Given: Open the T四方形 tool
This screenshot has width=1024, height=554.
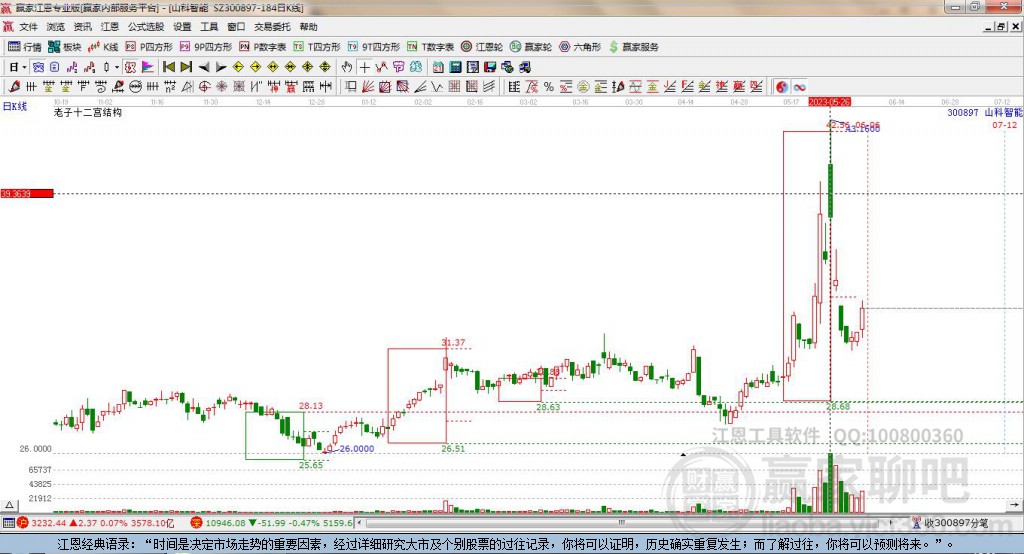Looking at the screenshot, I should [317, 47].
